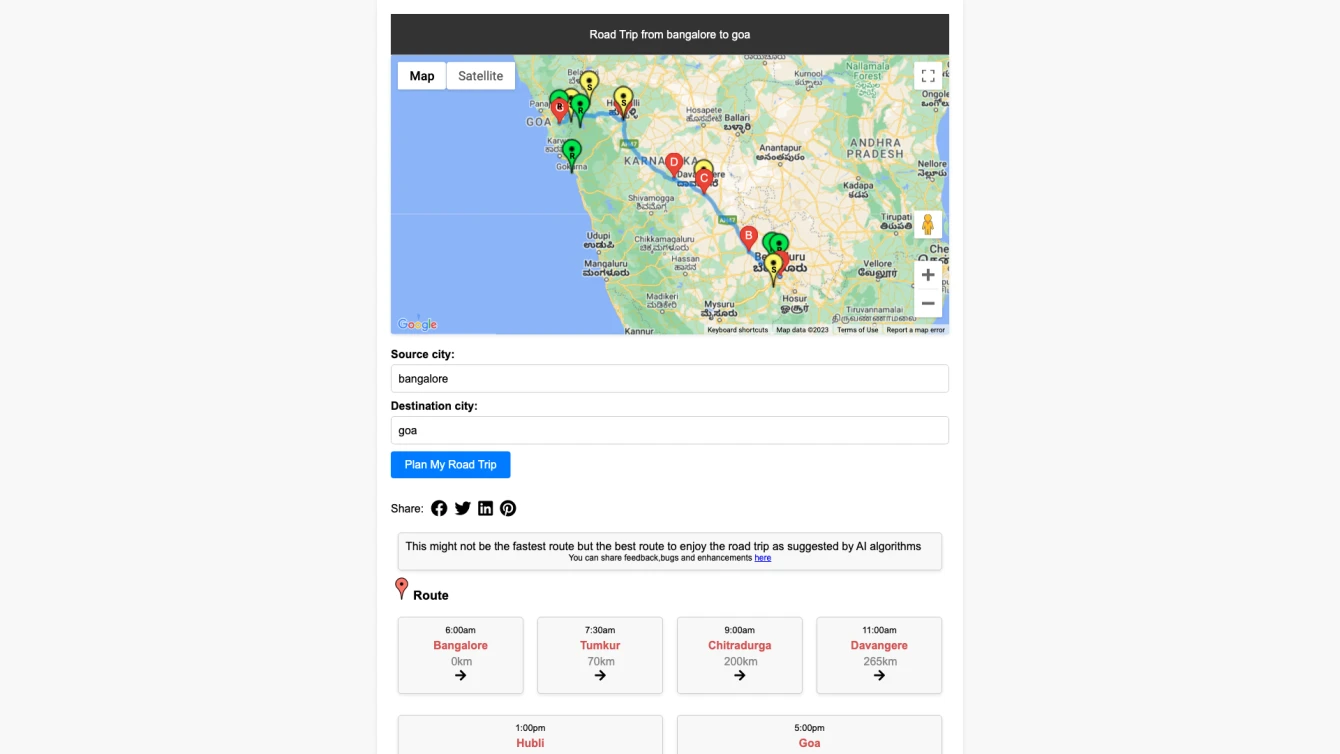
Task: Zoom in on the map
Action: 928,275
